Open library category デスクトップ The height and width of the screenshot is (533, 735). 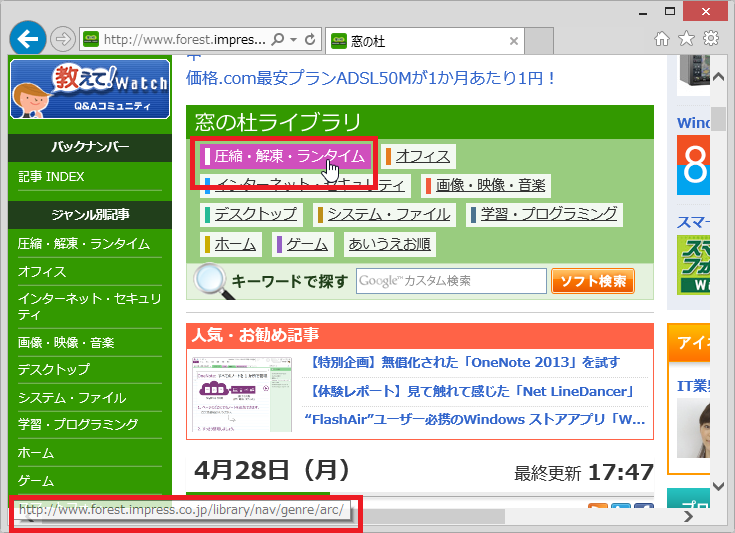tap(251, 214)
